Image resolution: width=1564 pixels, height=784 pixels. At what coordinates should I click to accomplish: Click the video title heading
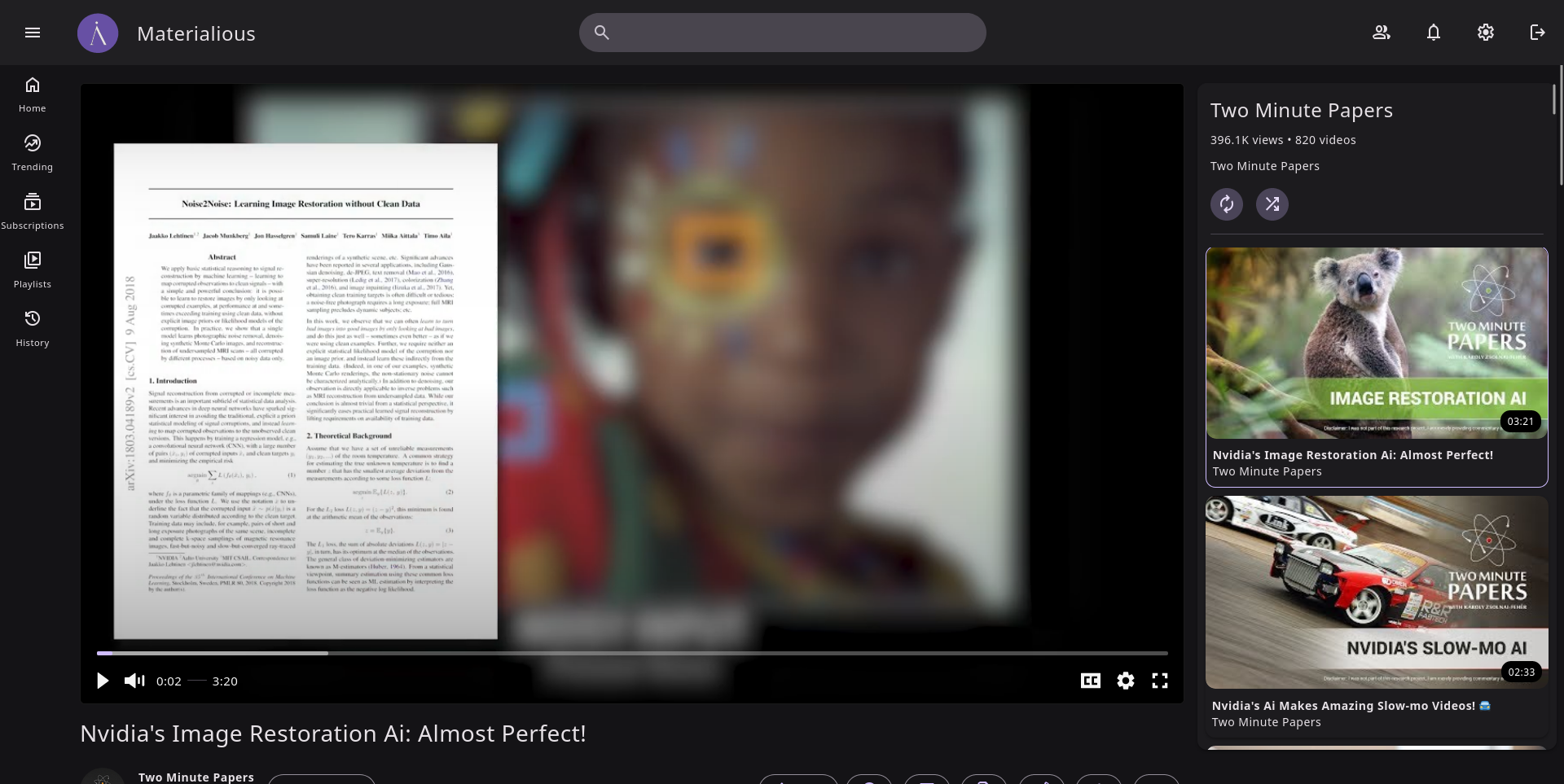click(x=333, y=734)
